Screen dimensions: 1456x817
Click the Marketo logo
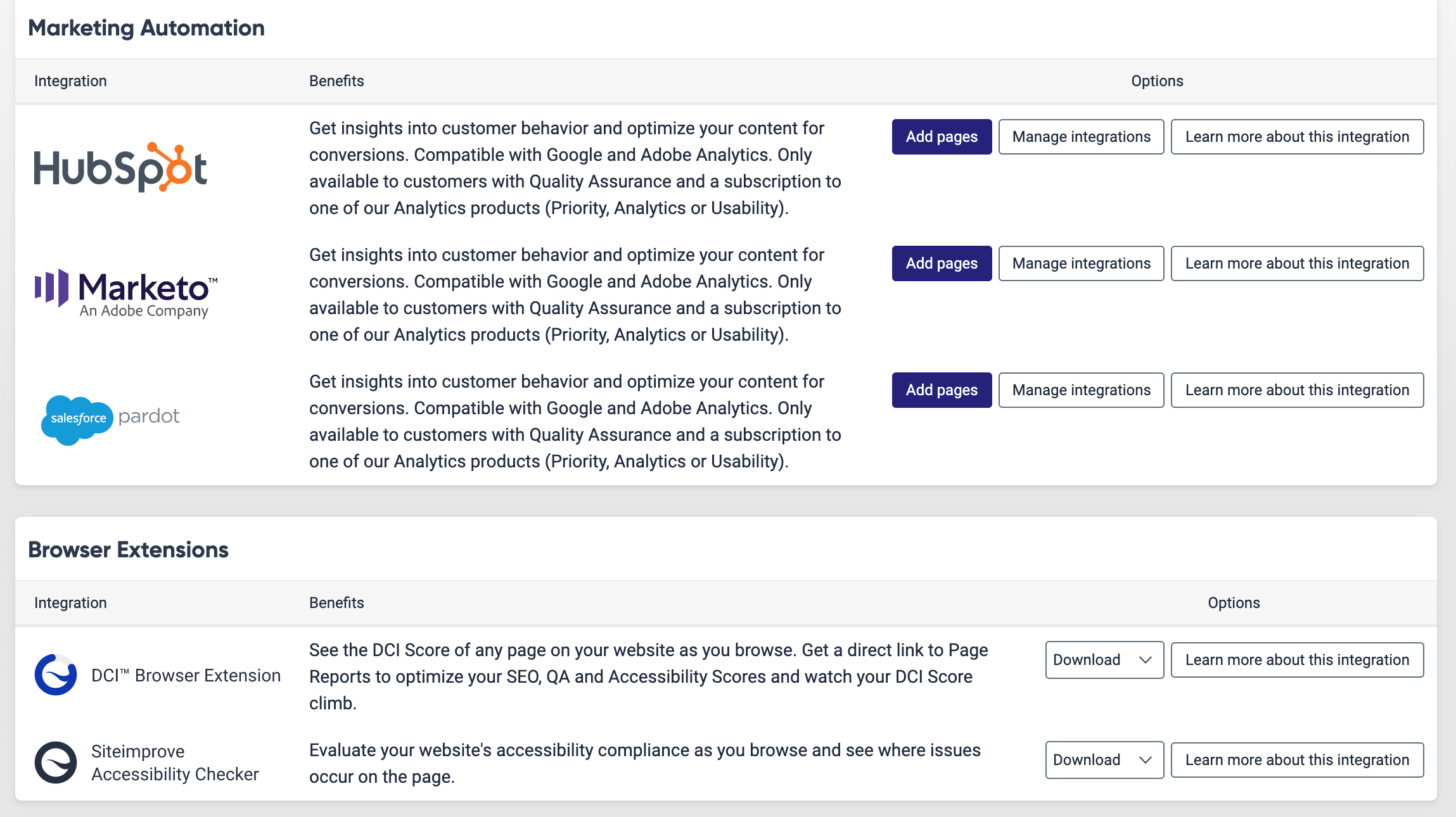[126, 293]
